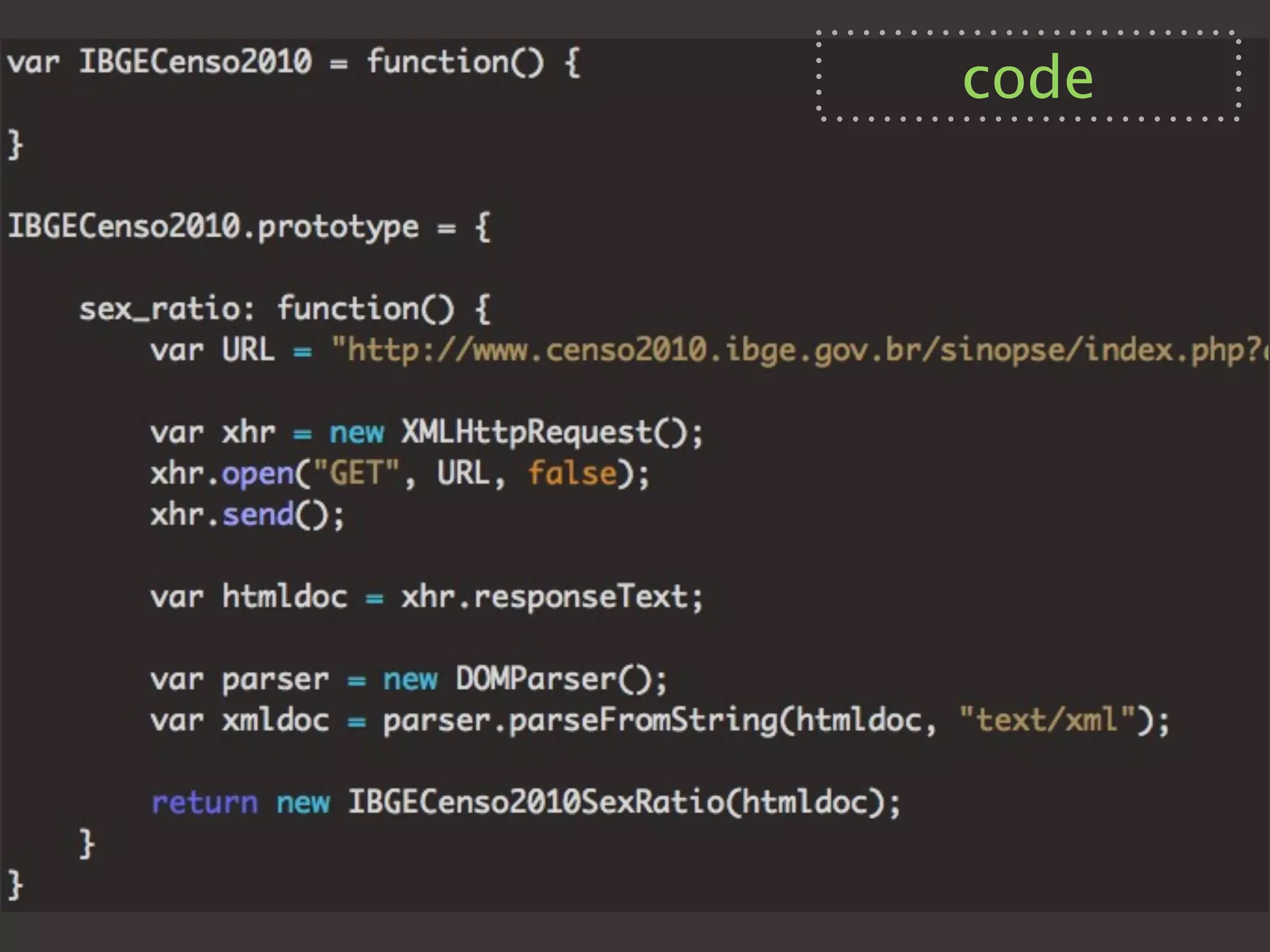The height and width of the screenshot is (952, 1270).
Task: Click "var parser" declaration
Action: point(239,680)
